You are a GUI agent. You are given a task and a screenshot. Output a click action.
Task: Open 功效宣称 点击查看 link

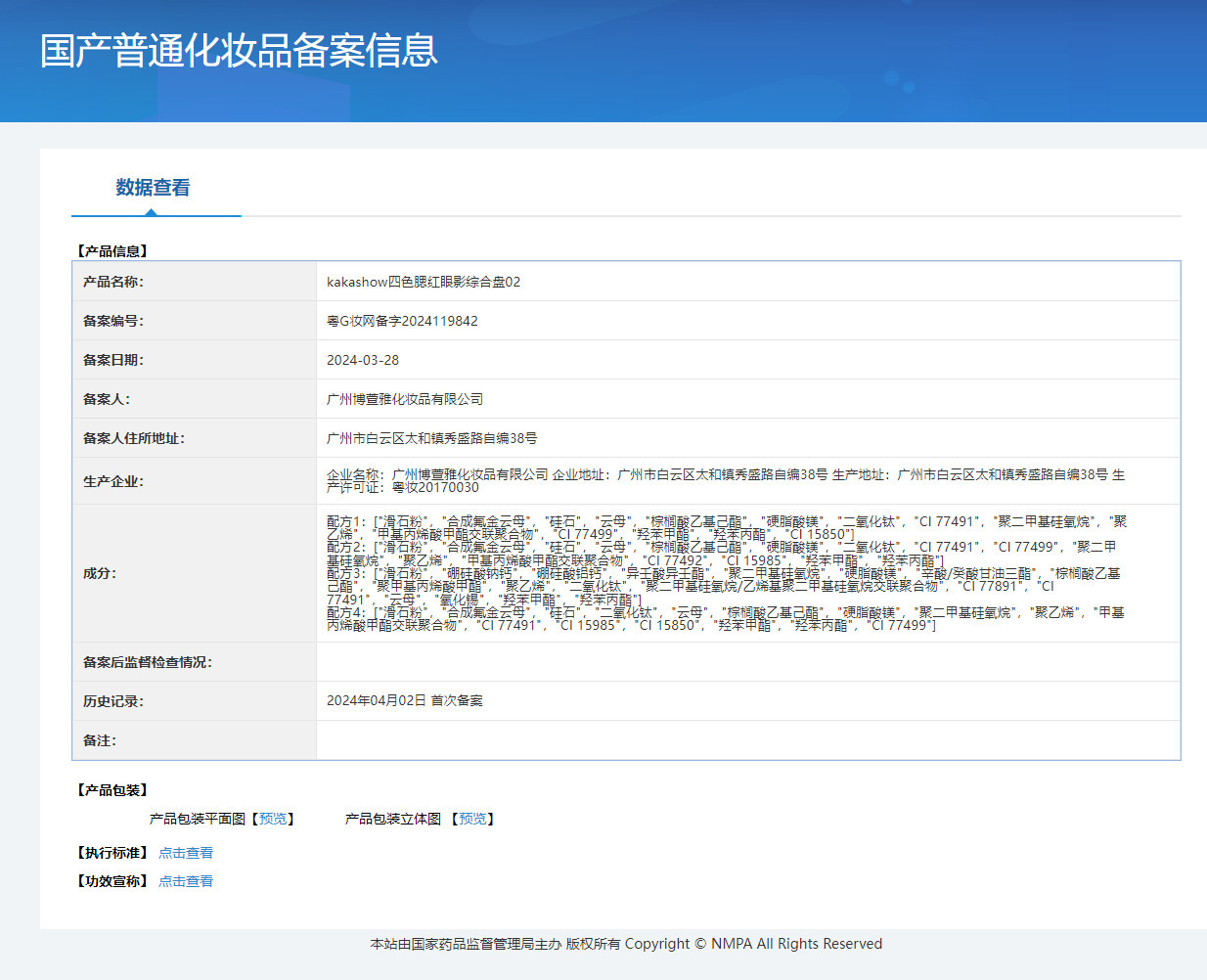[x=186, y=881]
